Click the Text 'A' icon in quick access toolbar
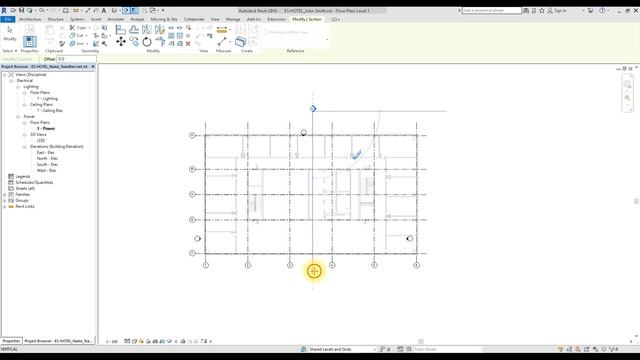The height and width of the screenshot is (360, 640). pyautogui.click(x=104, y=10)
